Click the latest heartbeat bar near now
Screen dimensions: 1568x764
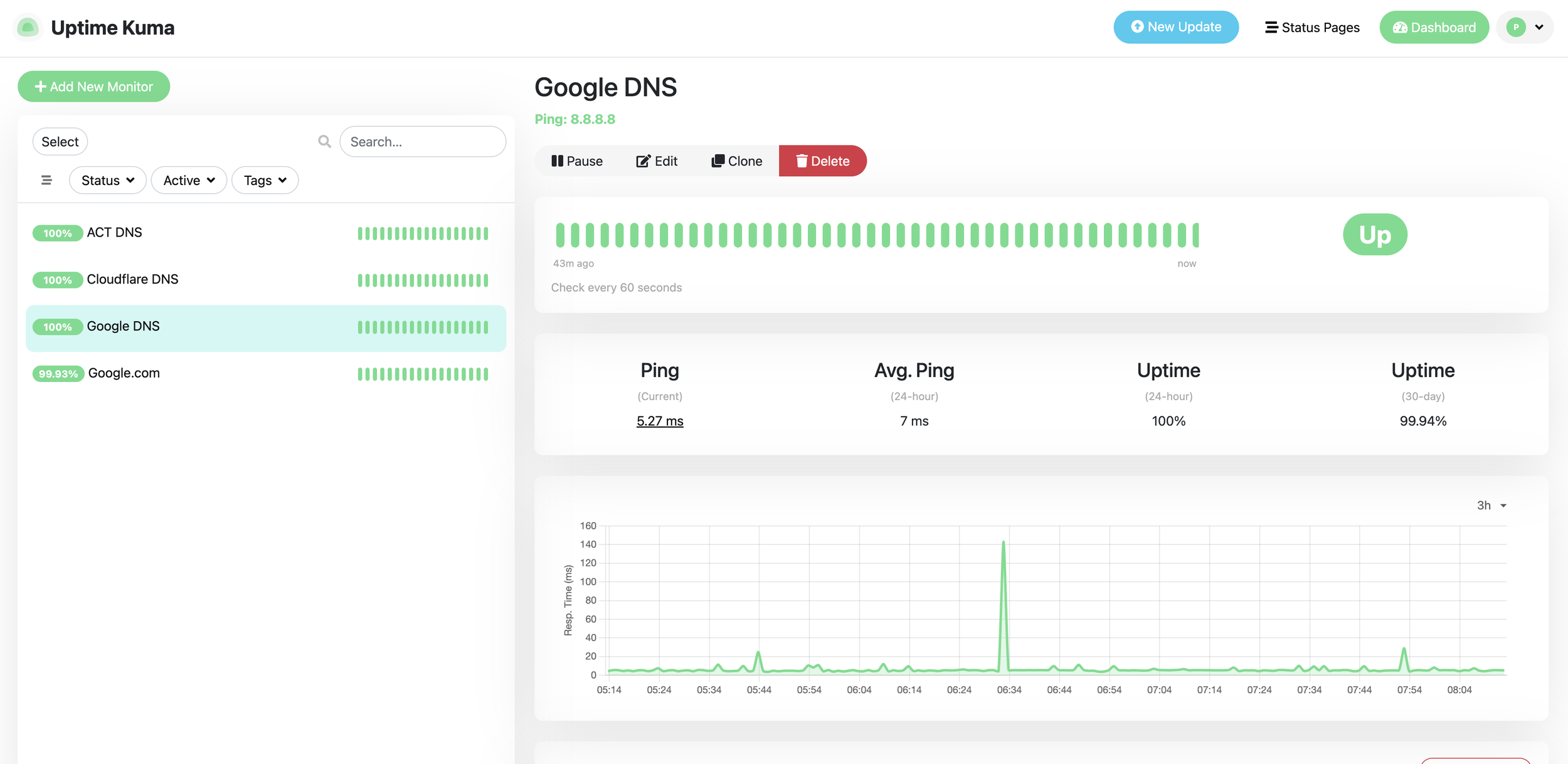(x=1195, y=235)
